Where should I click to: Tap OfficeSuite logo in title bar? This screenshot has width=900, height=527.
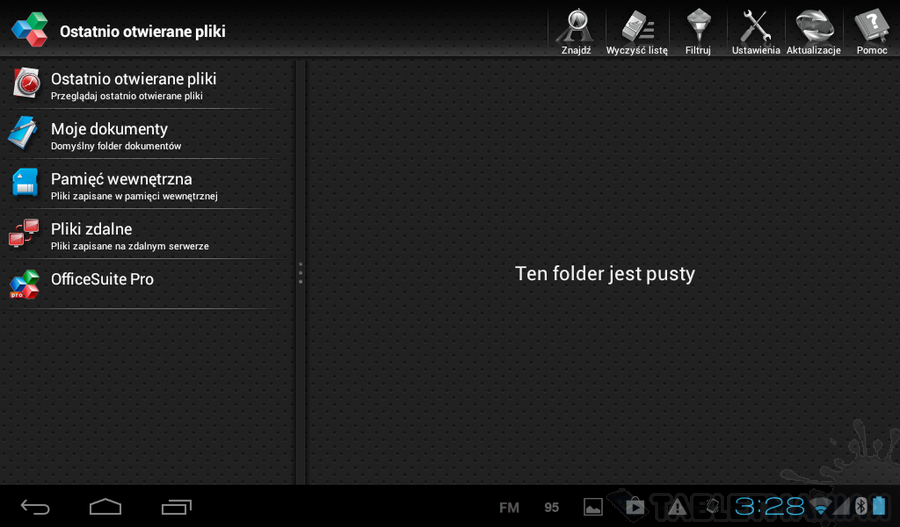coord(29,30)
